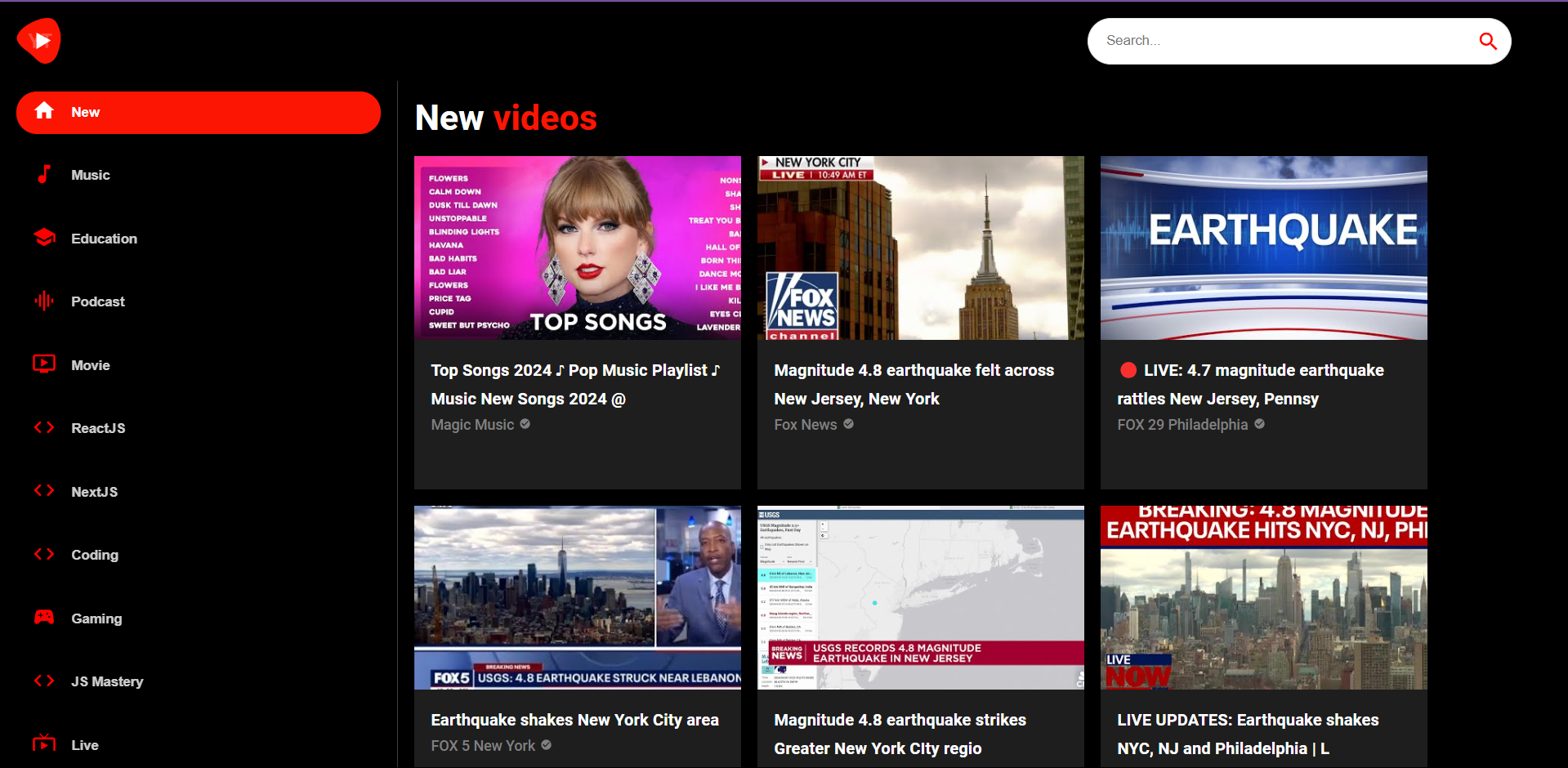Image resolution: width=1568 pixels, height=768 pixels.
Task: Click the Podcast waveform icon
Action: coord(44,301)
